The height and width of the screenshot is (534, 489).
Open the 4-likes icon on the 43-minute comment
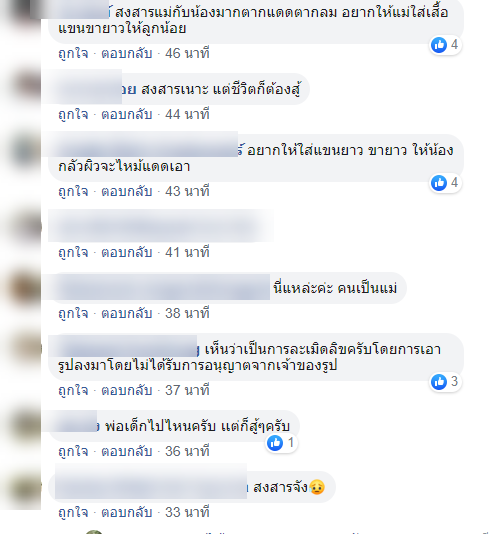(x=445, y=183)
